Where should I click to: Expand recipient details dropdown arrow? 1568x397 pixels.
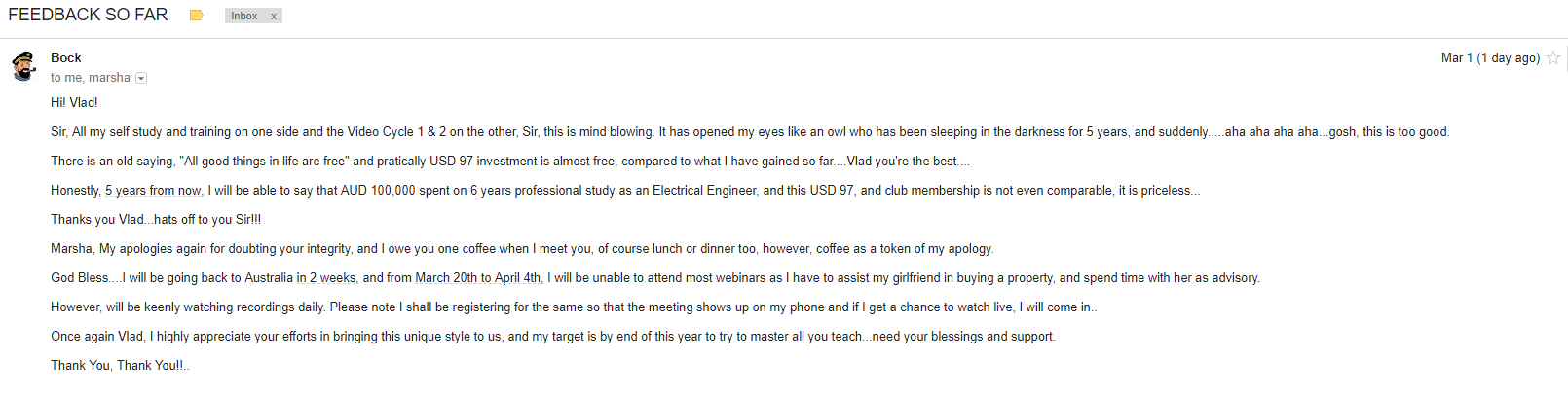(x=141, y=78)
